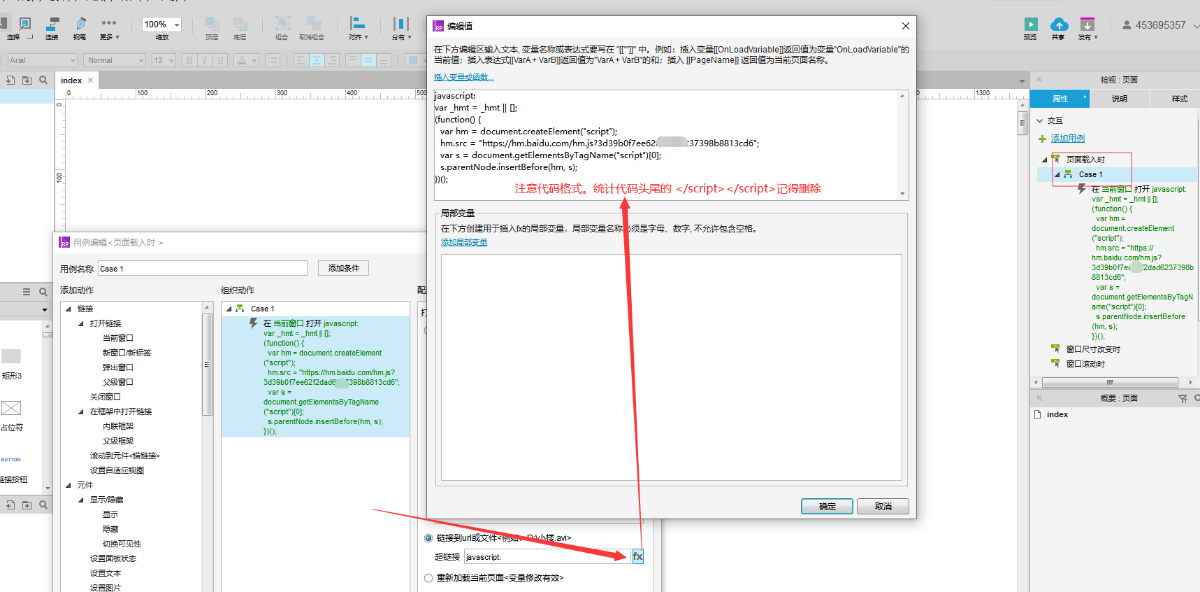Click the share (共享) cloud icon
The width and height of the screenshot is (1200, 592).
point(1058,23)
